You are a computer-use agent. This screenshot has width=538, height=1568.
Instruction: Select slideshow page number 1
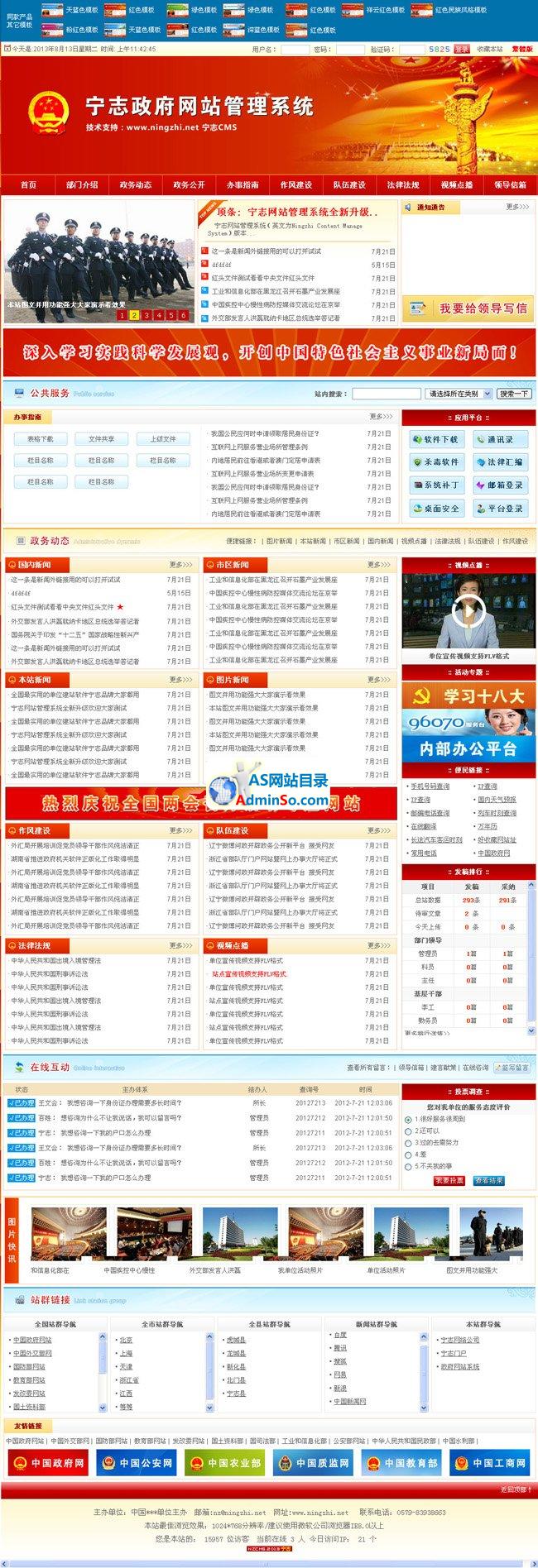click(122, 315)
